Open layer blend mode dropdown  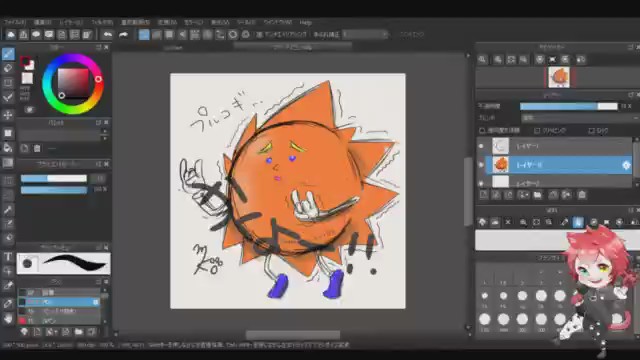coord(580,118)
